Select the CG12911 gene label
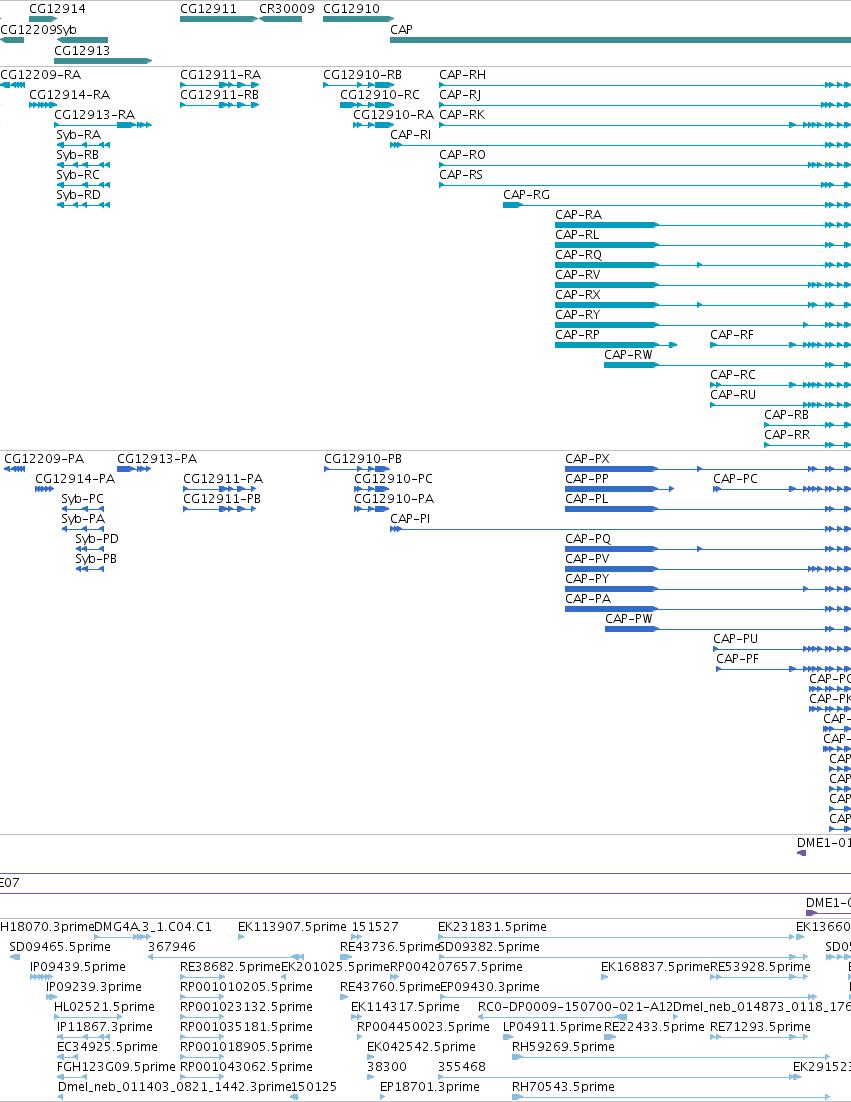Image resolution: width=851 pixels, height=1102 pixels. pos(208,8)
